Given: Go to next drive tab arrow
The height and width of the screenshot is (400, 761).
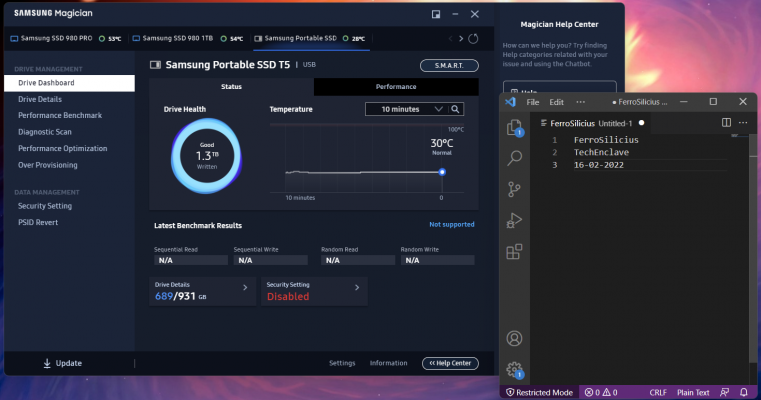Looking at the screenshot, I should tap(461, 38).
